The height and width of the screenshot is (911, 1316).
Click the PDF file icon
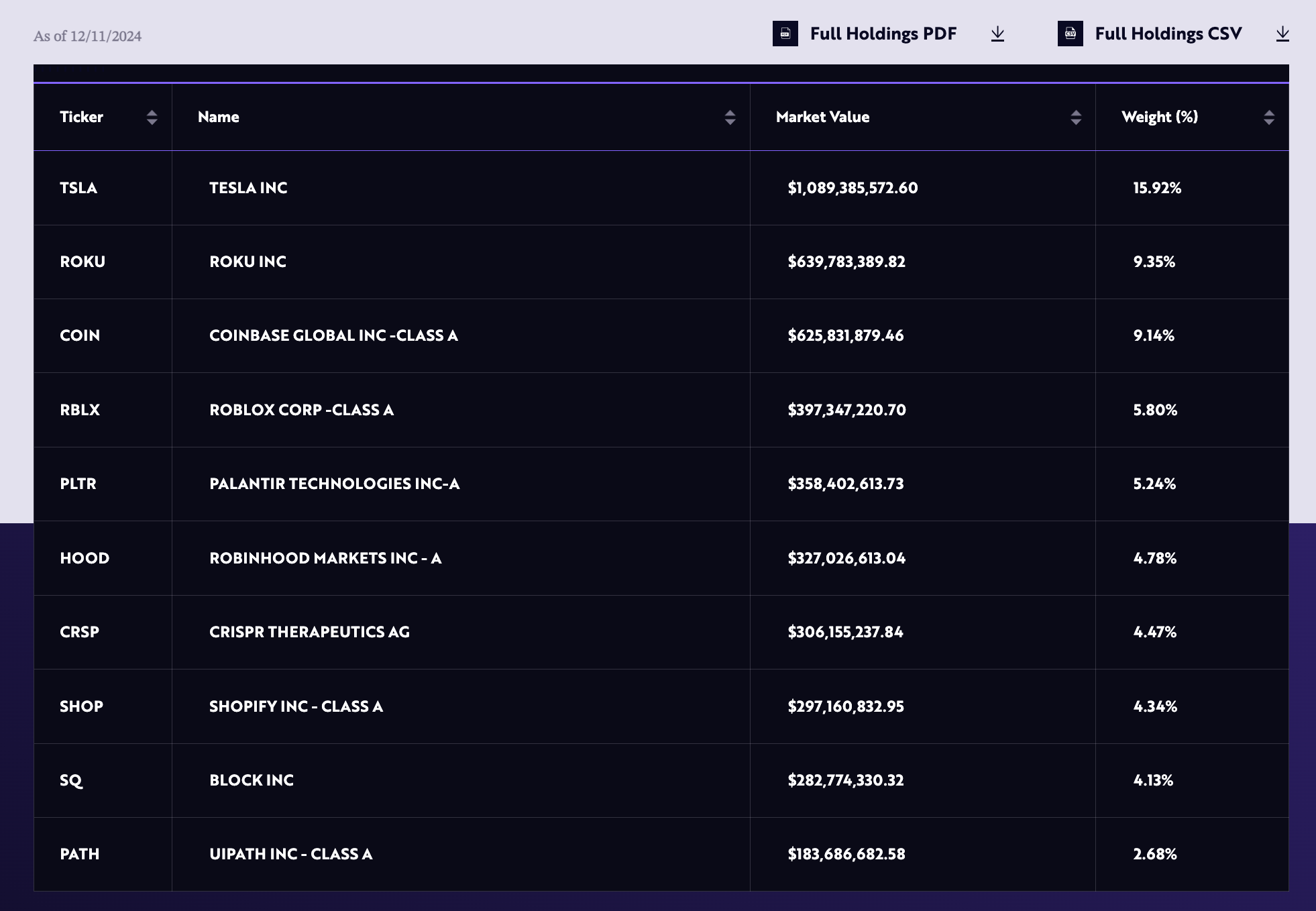pyautogui.click(x=785, y=34)
